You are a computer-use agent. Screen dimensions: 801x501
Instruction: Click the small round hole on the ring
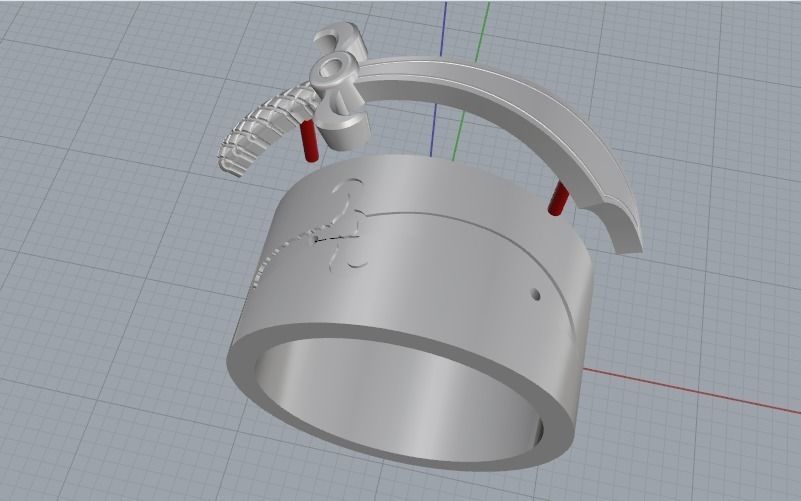point(536,295)
